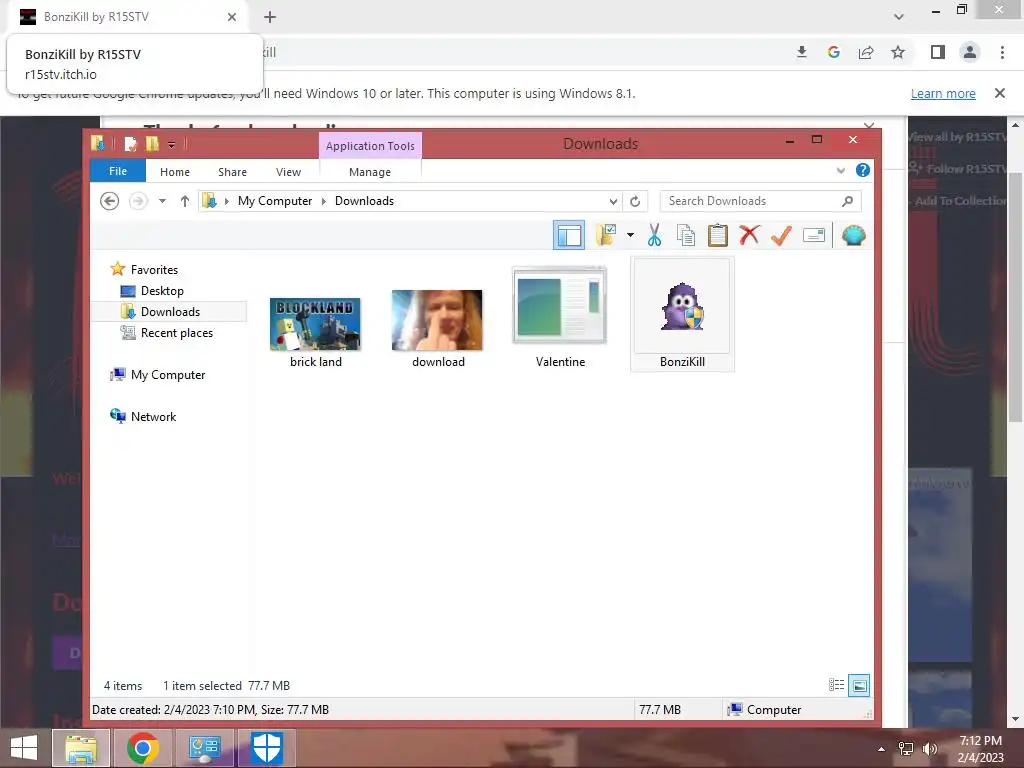This screenshot has width=1024, height=768.
Task: Click the Share this page icon in Chrome
Action: (x=866, y=52)
